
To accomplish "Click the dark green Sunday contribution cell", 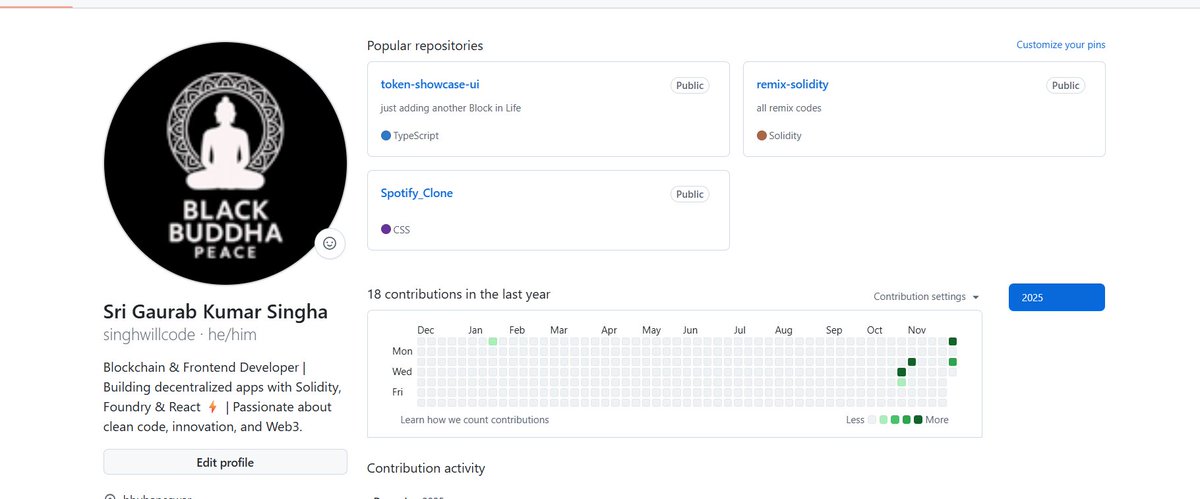I will 953,341.
